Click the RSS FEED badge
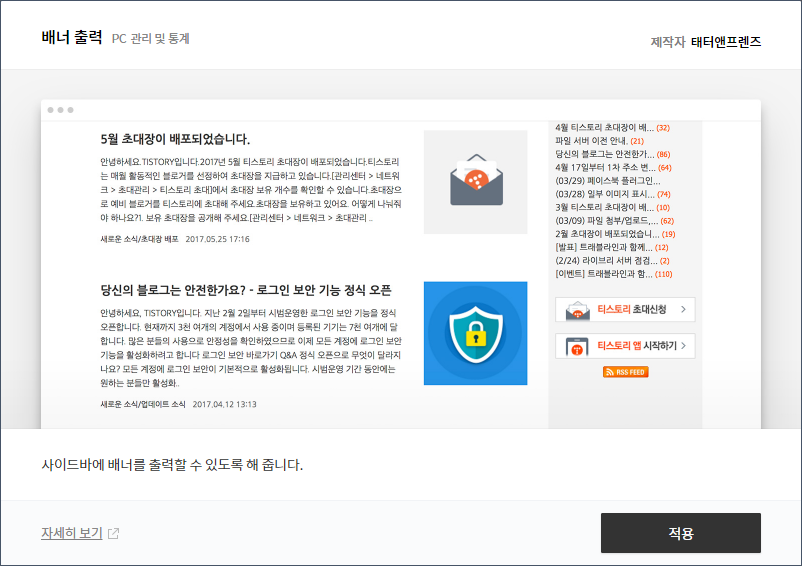Viewport: 802px width, 566px height. click(x=626, y=372)
